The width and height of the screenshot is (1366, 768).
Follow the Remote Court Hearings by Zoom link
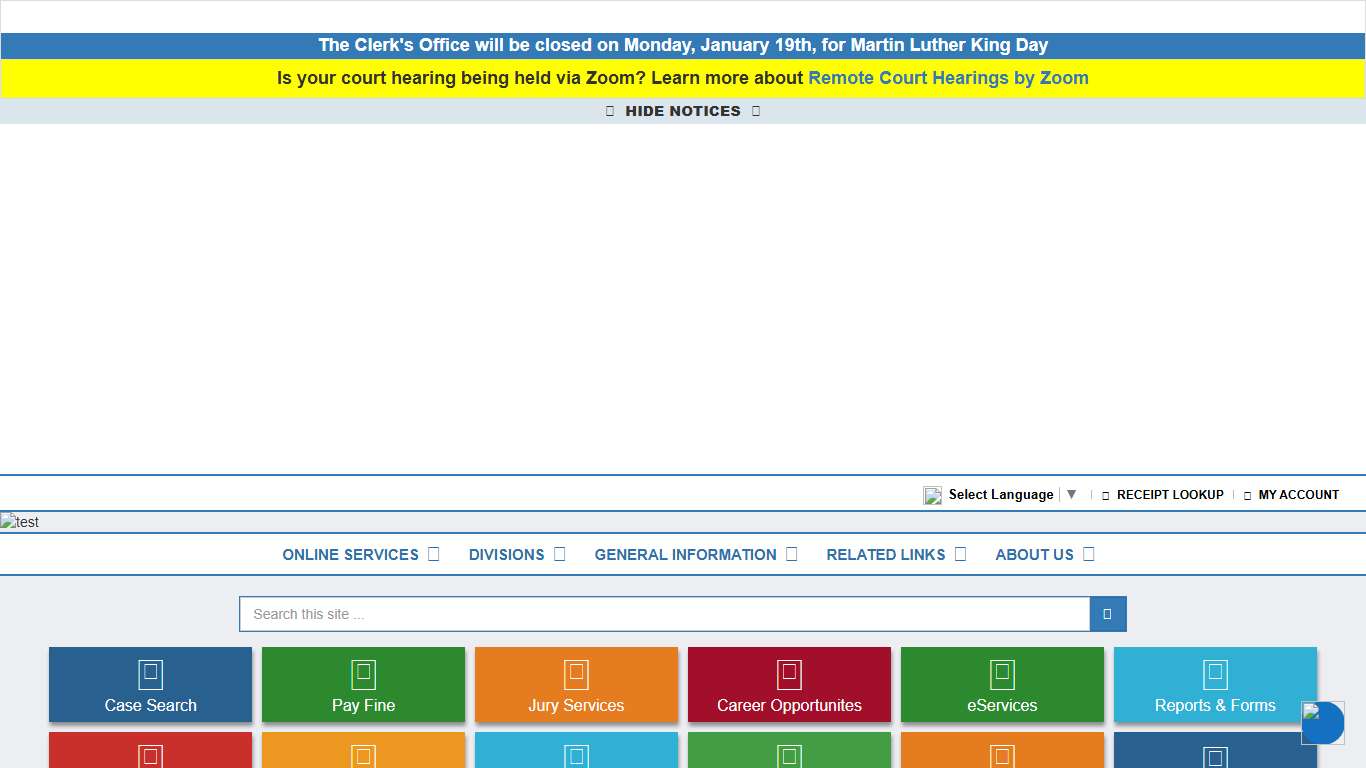(x=948, y=78)
